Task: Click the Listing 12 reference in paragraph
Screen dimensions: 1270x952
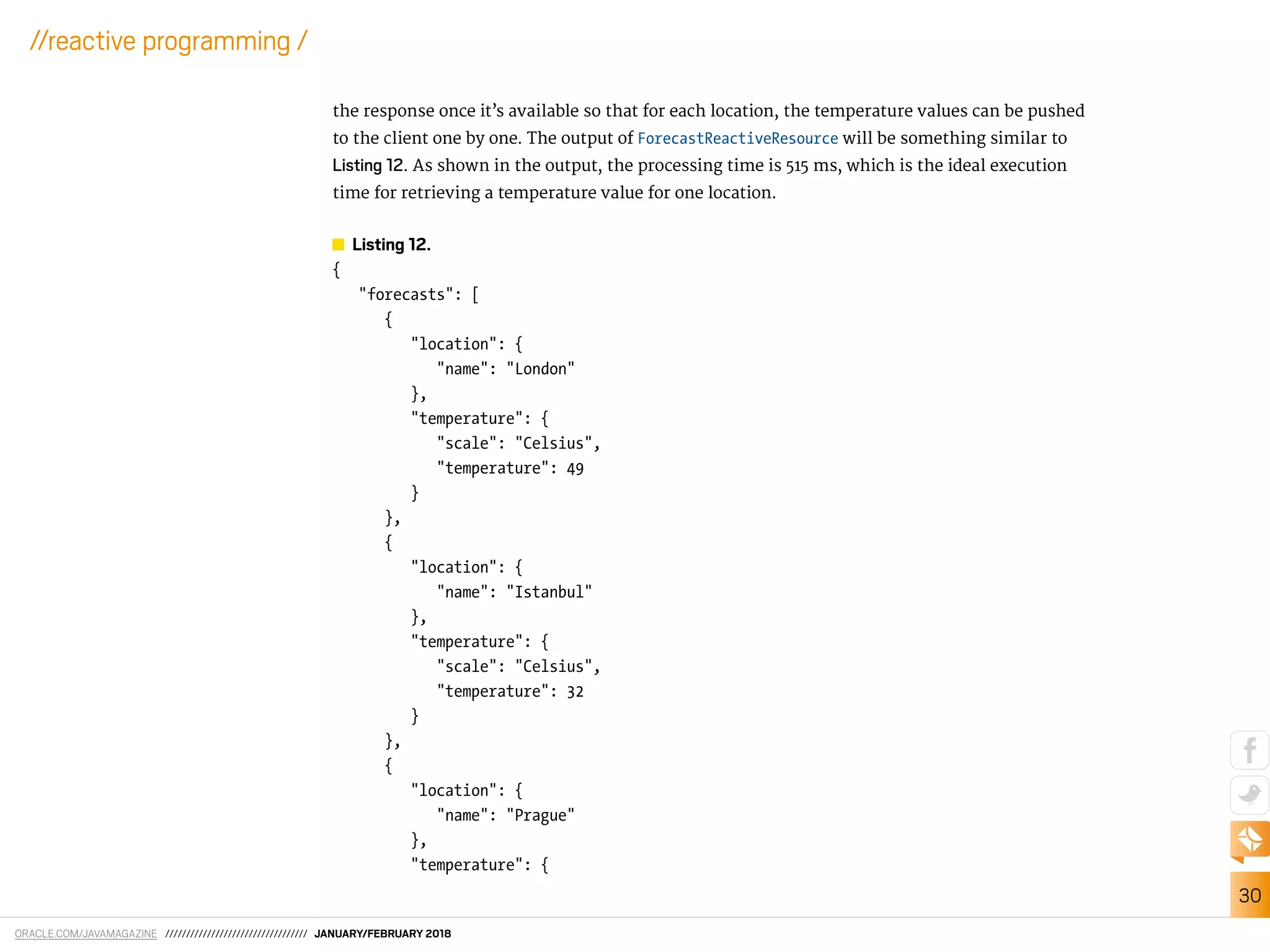Action: (x=368, y=165)
